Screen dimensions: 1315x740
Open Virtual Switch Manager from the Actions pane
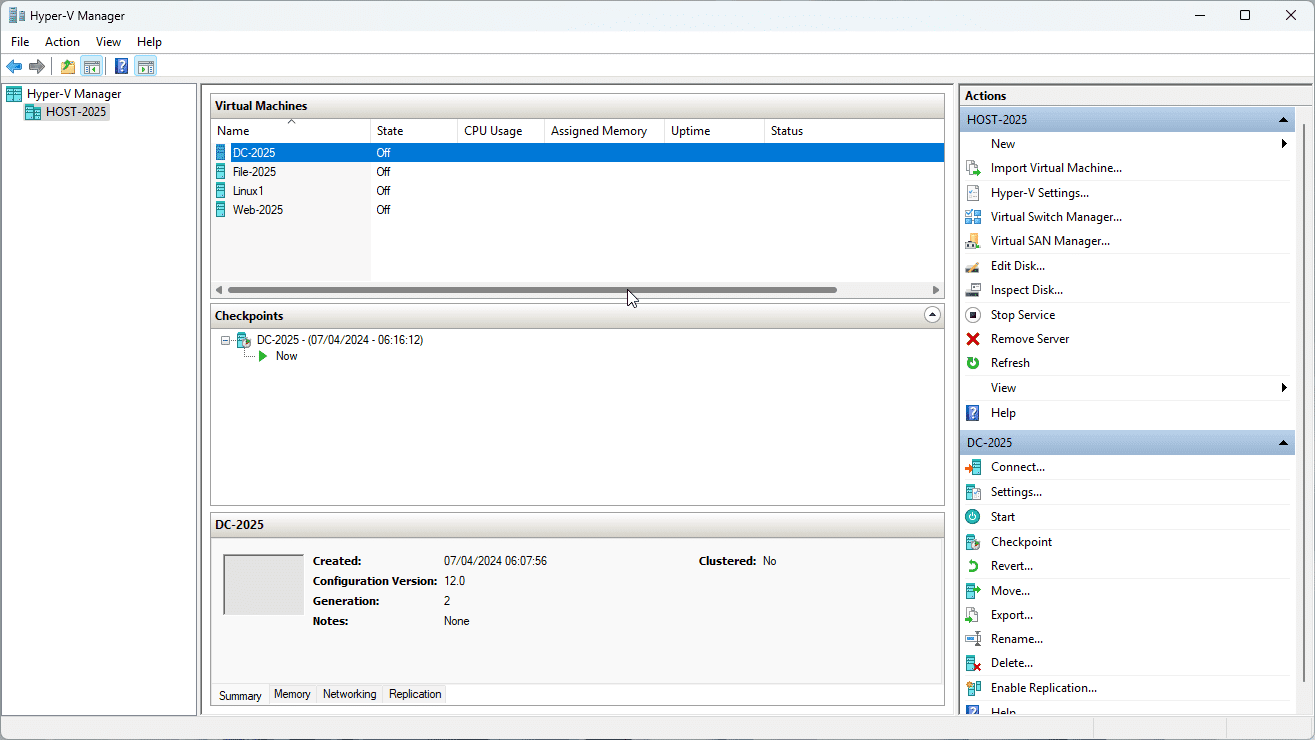(1054, 216)
